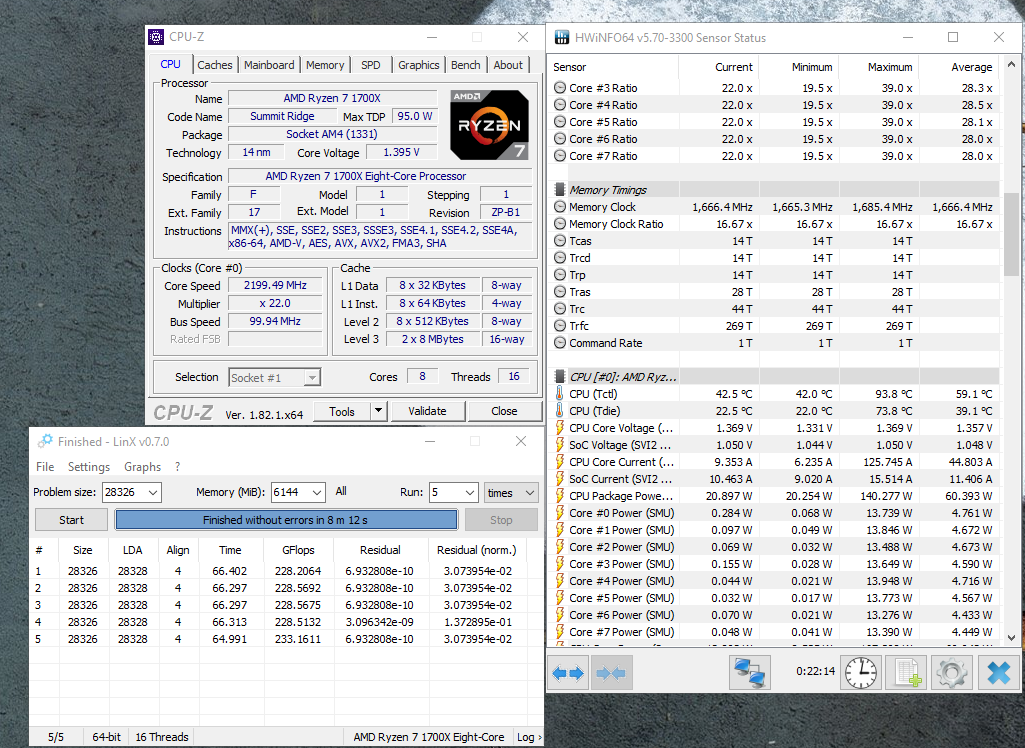
Task: Click the Maximum column header in HWiNFO64
Action: pos(878,67)
